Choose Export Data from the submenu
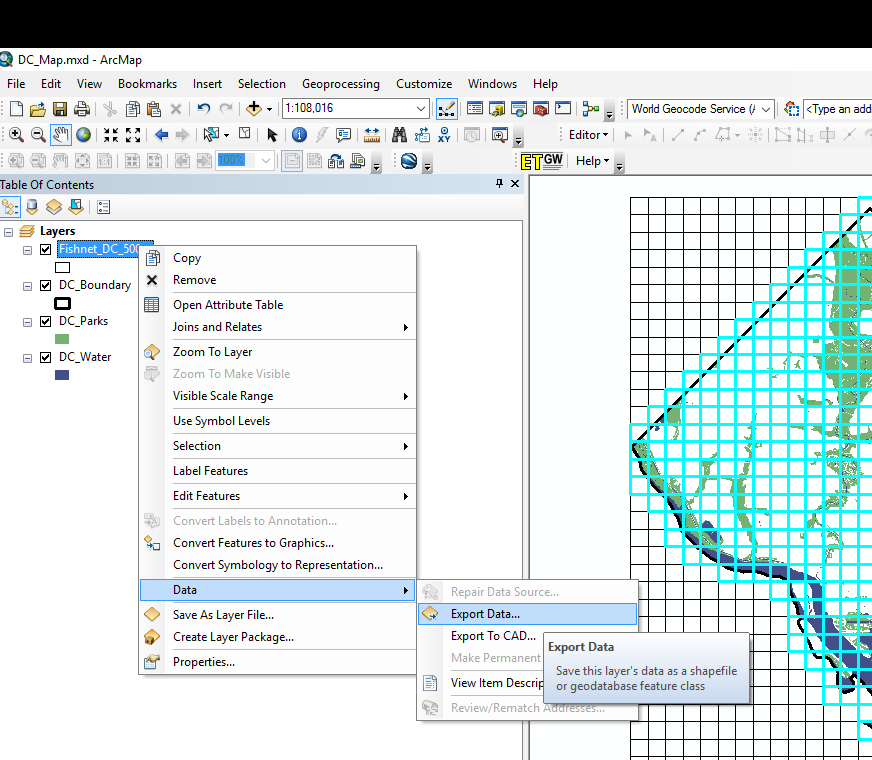 point(485,614)
